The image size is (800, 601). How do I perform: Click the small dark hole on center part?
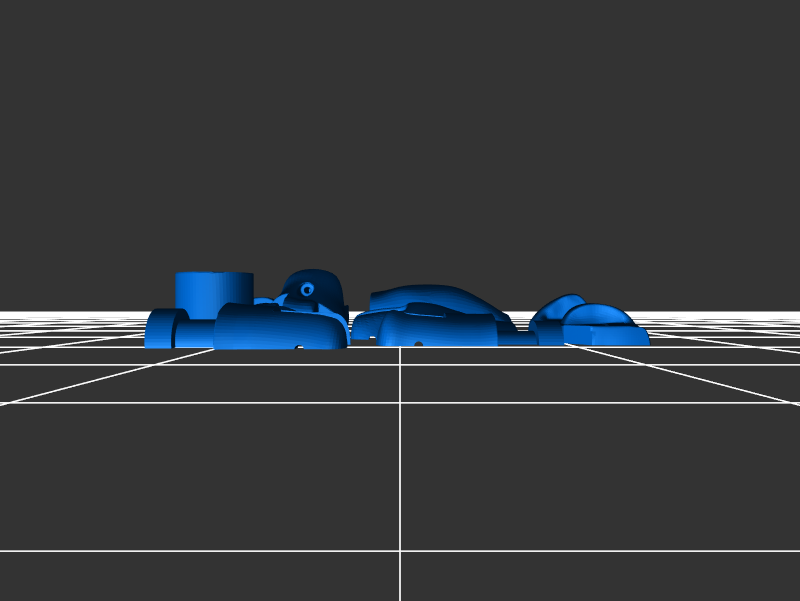coord(418,344)
